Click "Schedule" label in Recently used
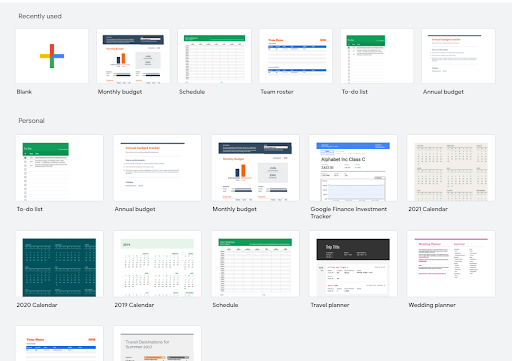 coord(192,92)
